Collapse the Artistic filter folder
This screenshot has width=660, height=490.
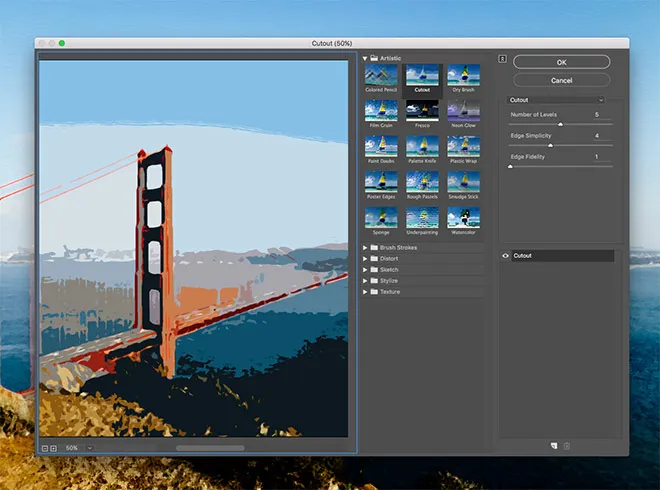click(364, 59)
